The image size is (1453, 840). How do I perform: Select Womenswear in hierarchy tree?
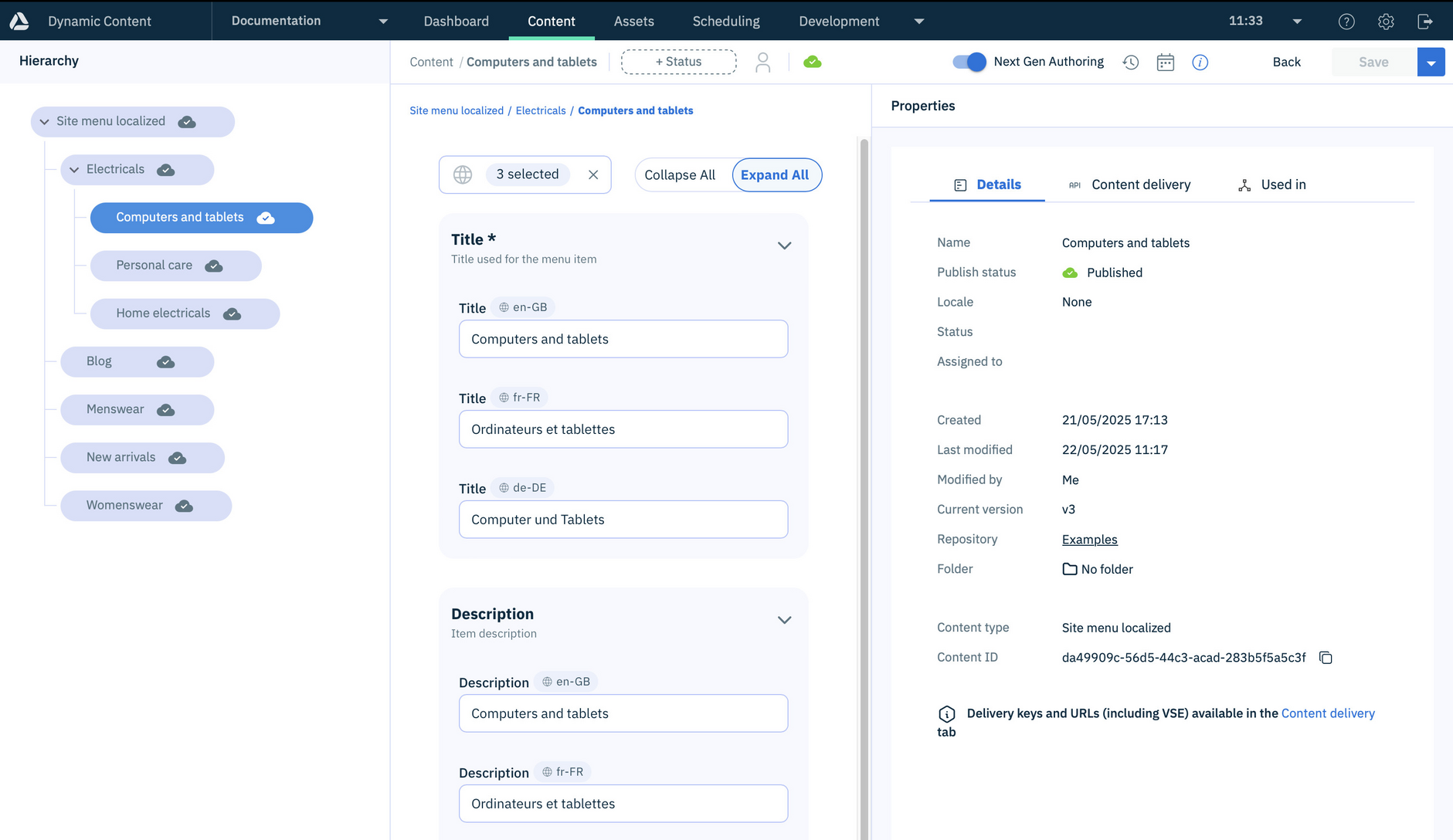click(x=146, y=506)
